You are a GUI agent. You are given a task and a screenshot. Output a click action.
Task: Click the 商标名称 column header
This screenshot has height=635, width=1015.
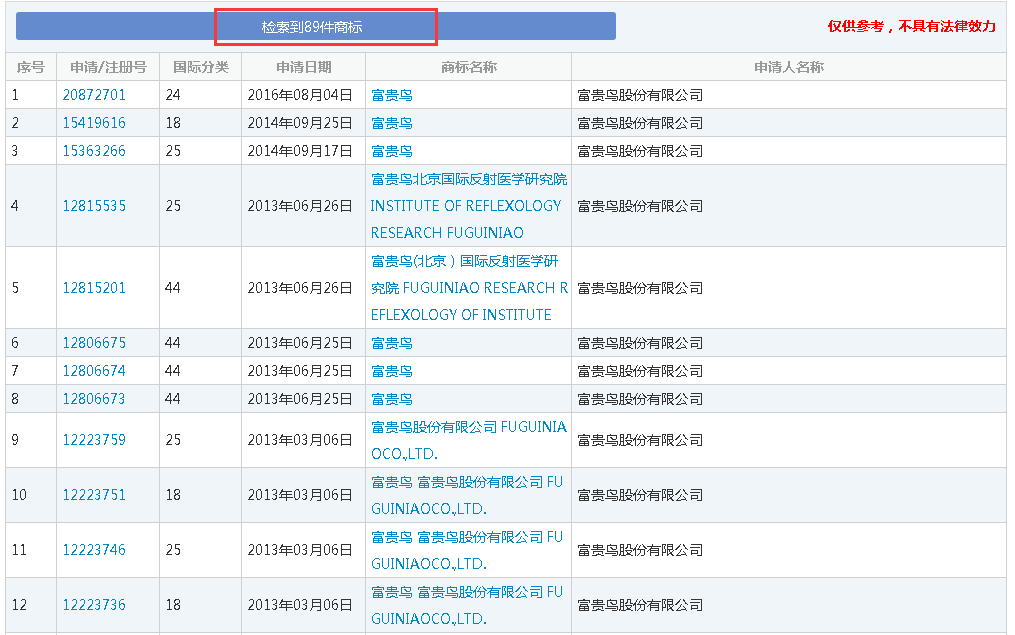(x=469, y=67)
